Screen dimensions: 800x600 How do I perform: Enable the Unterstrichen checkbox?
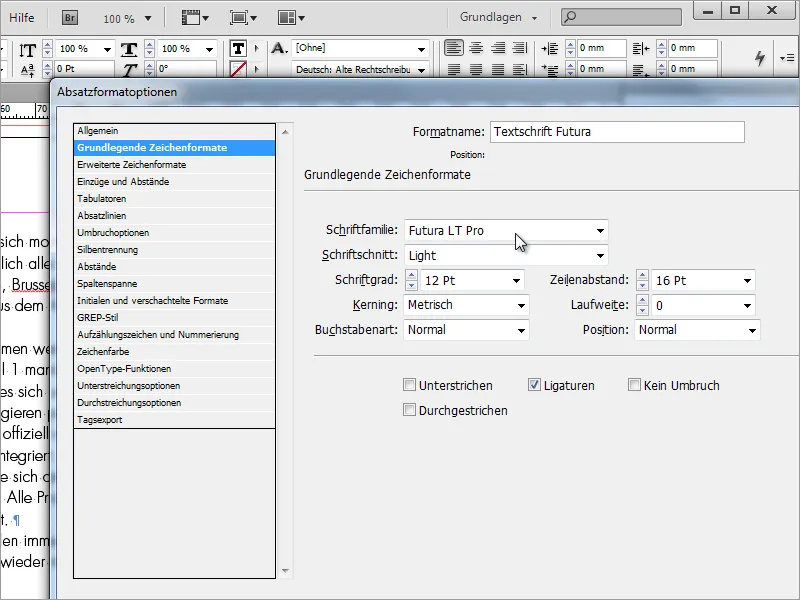409,385
